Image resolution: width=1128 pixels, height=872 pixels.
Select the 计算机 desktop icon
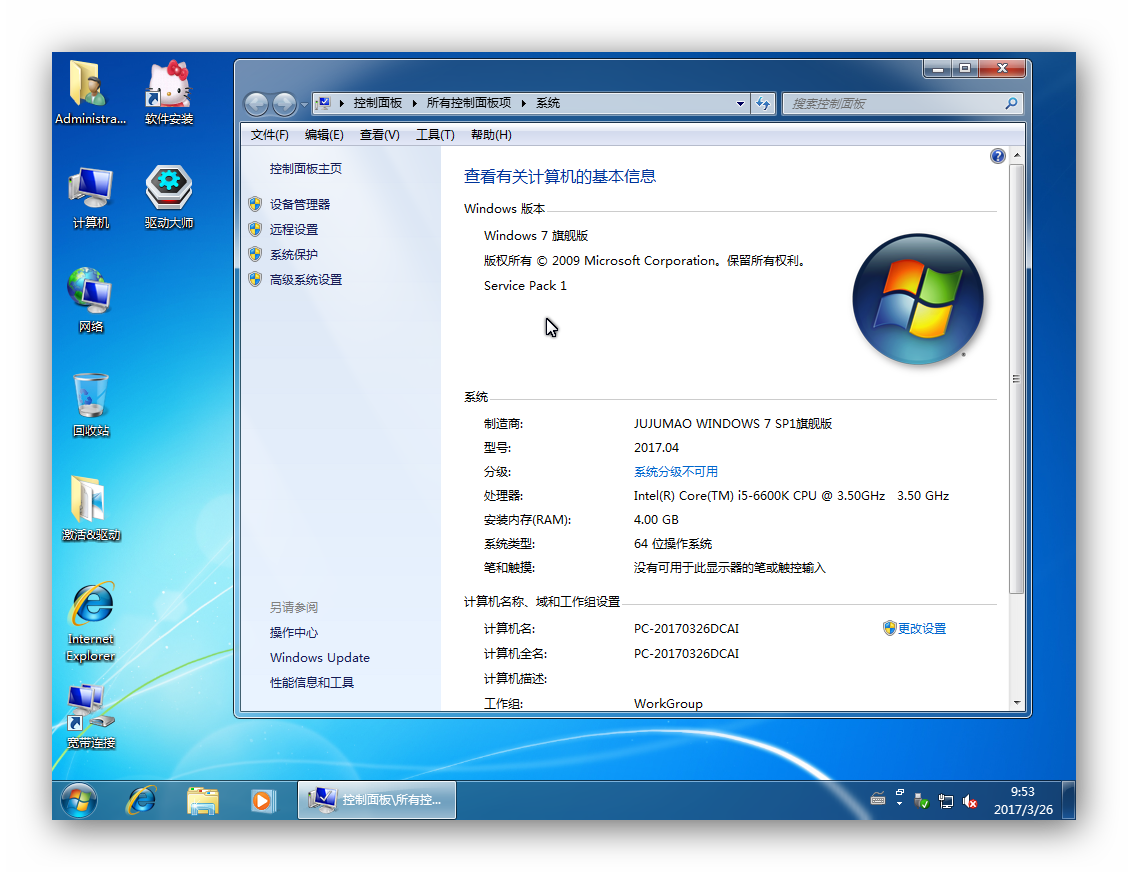click(91, 197)
